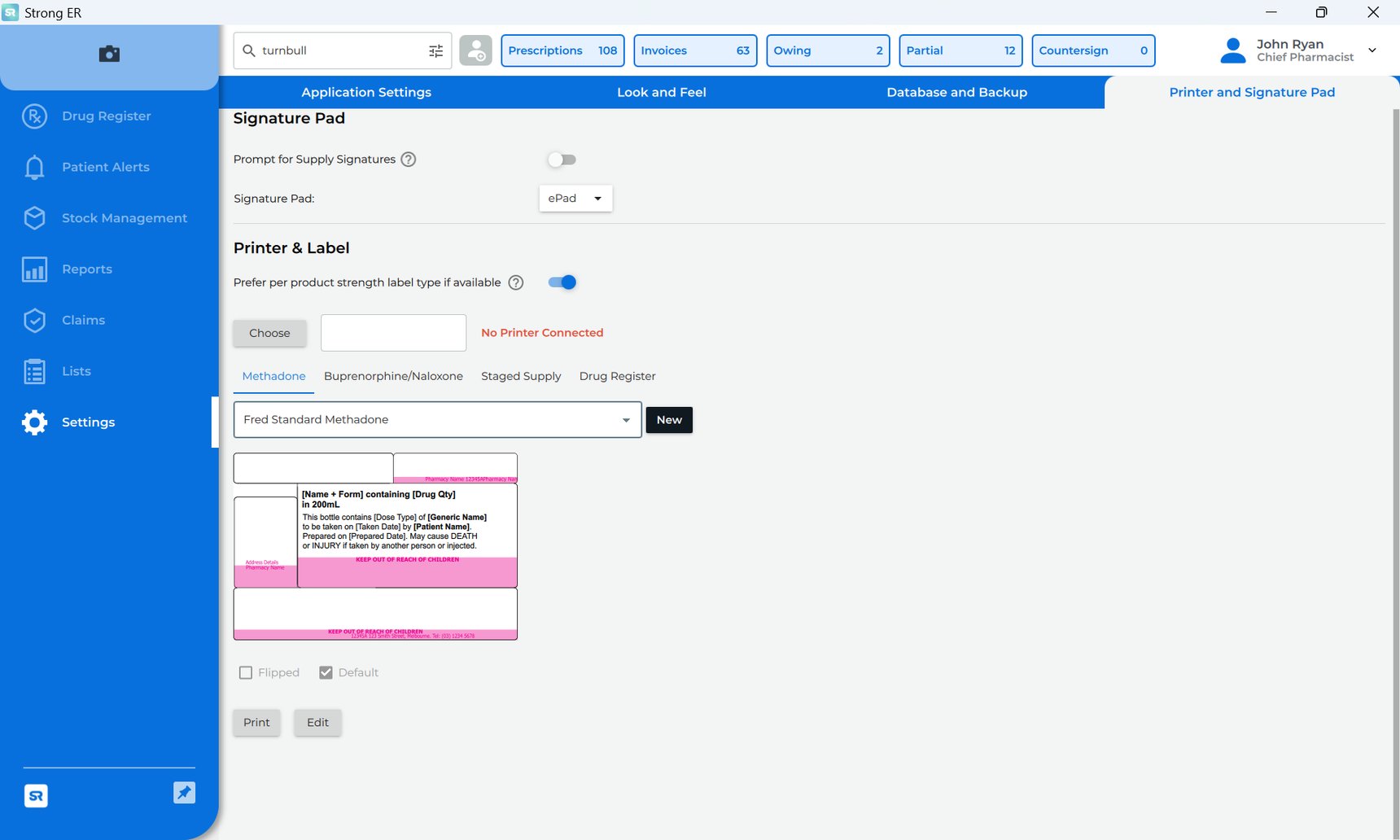
Task: Click the camera icon in sidebar header
Action: (109, 54)
